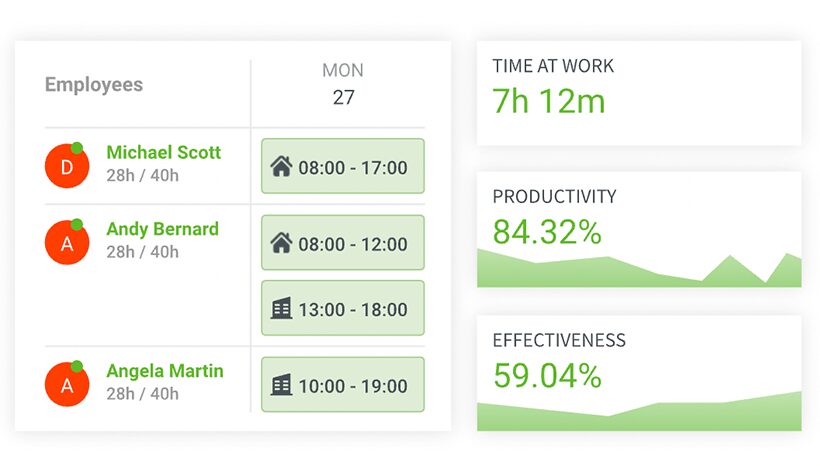The height and width of the screenshot is (466, 820).
Task: Click the Employees column header
Action: tap(94, 85)
